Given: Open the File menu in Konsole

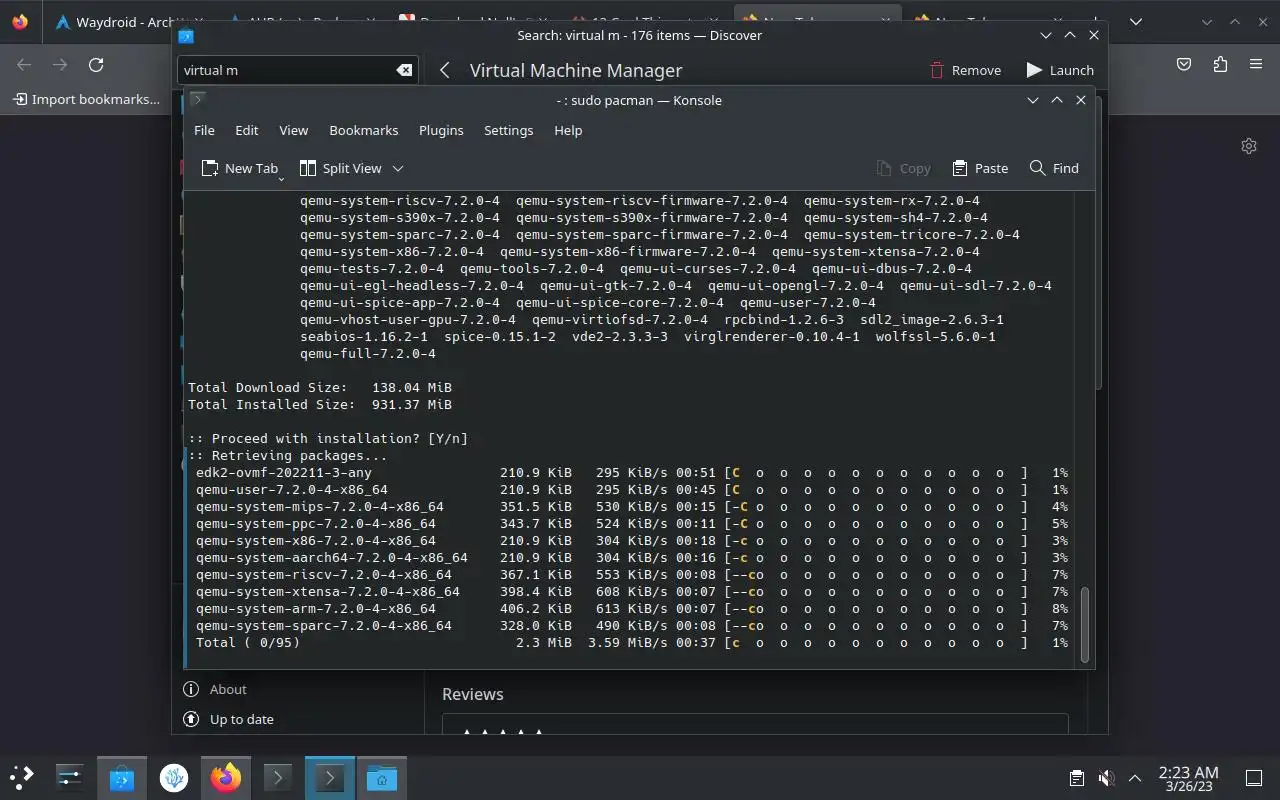Looking at the screenshot, I should [x=204, y=130].
